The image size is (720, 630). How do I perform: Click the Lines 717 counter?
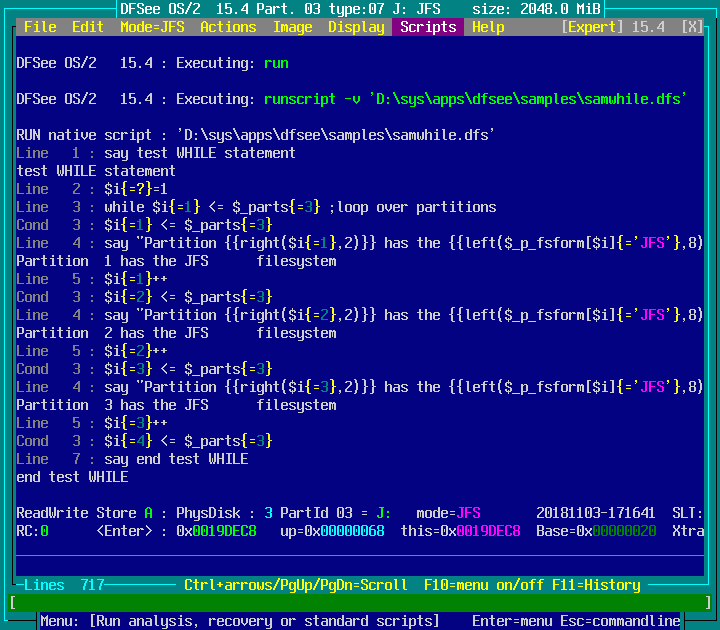64,585
